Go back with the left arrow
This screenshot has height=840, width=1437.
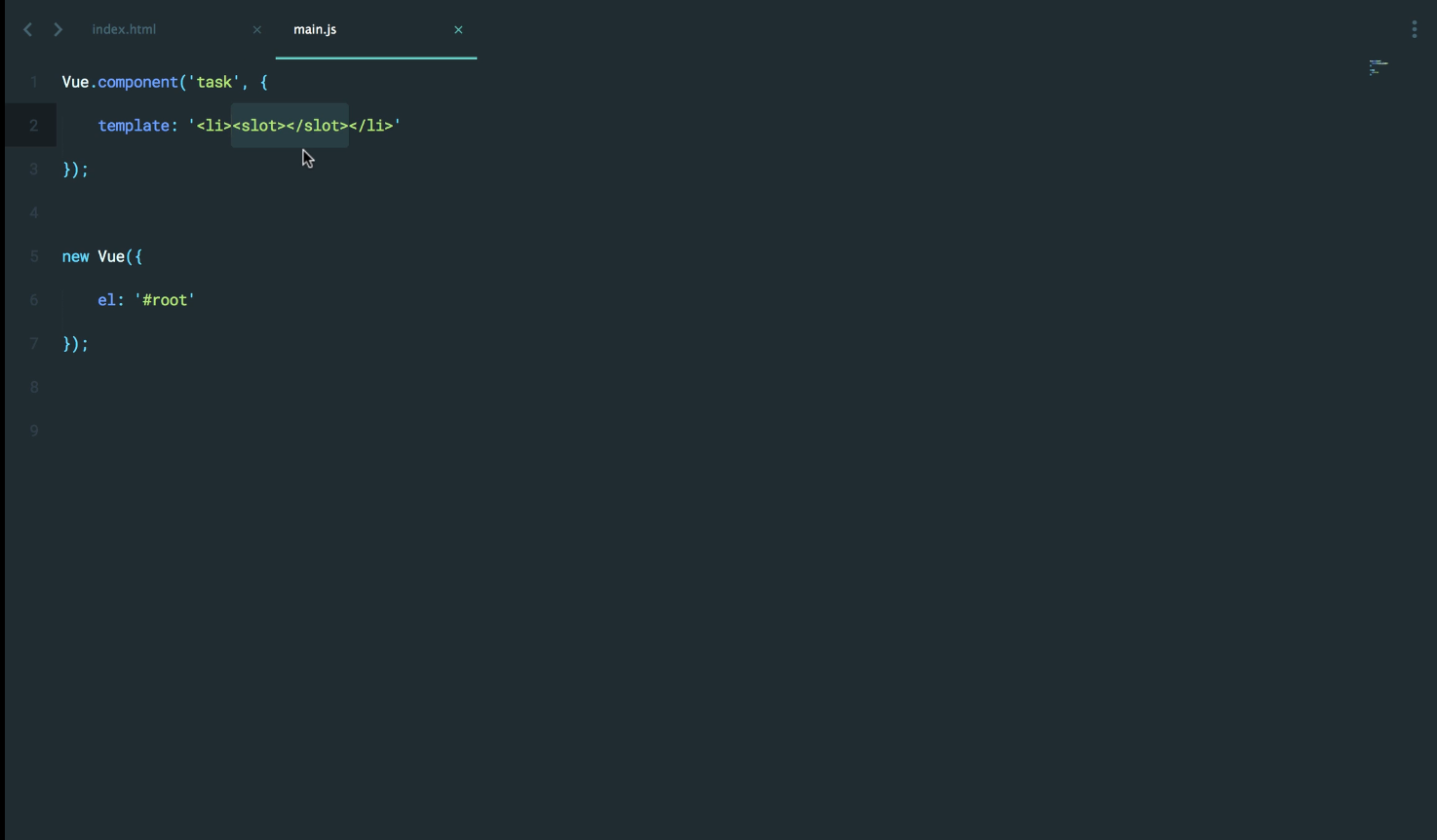click(27, 29)
